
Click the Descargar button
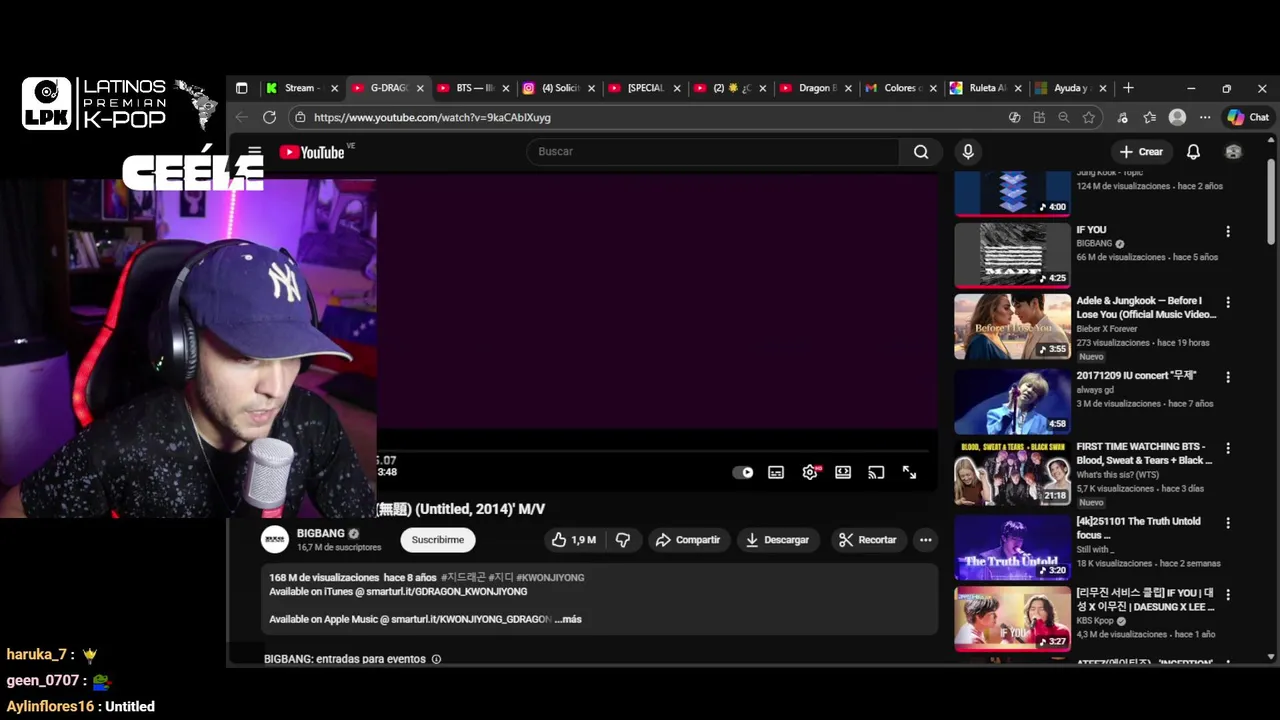(777, 540)
